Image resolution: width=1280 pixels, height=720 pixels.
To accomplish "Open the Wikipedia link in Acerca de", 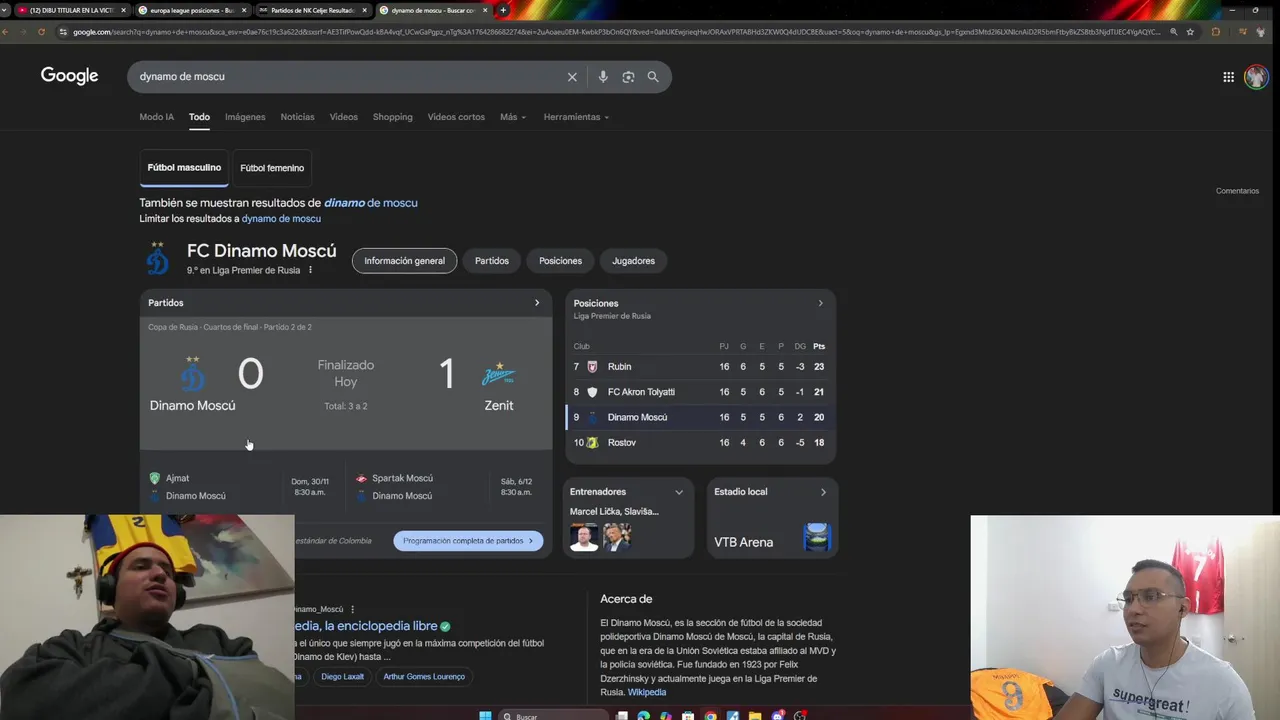I will pos(646,692).
